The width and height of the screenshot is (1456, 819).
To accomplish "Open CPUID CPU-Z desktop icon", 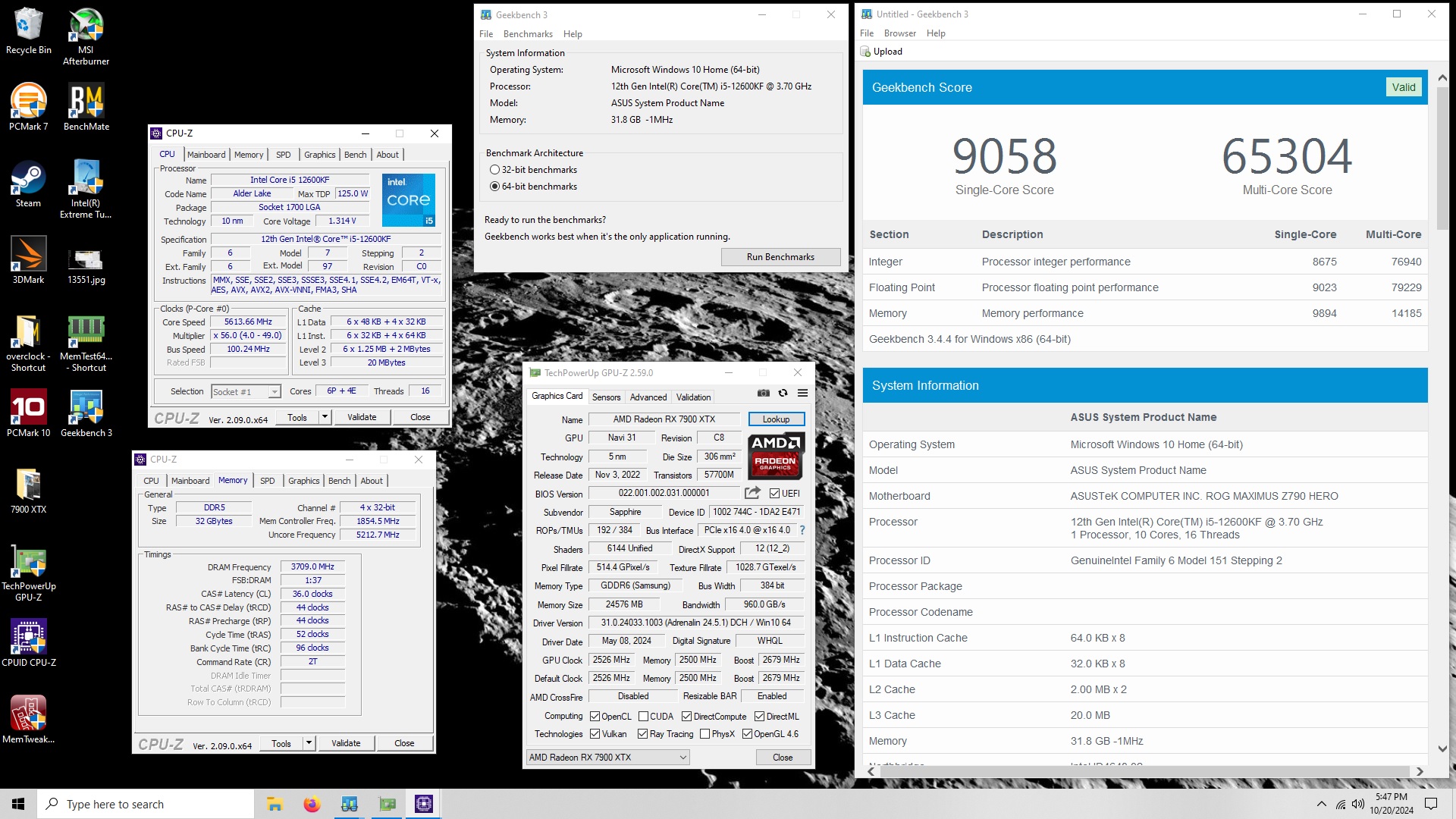I will [x=29, y=643].
